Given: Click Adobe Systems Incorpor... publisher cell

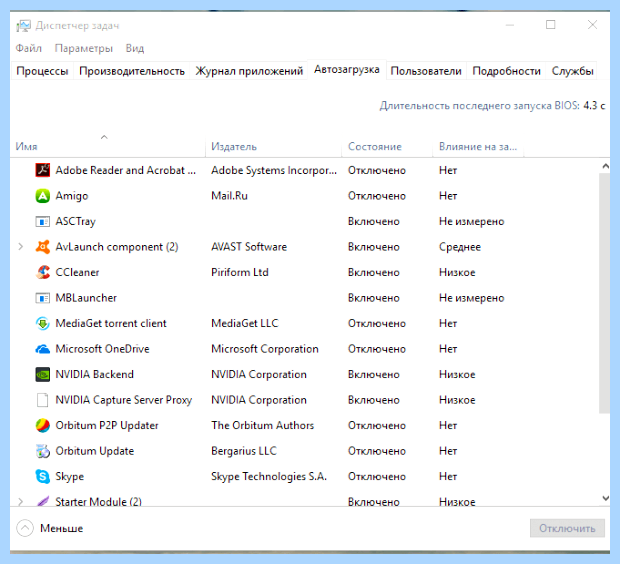Looking at the screenshot, I should pyautogui.click(x=274, y=170).
